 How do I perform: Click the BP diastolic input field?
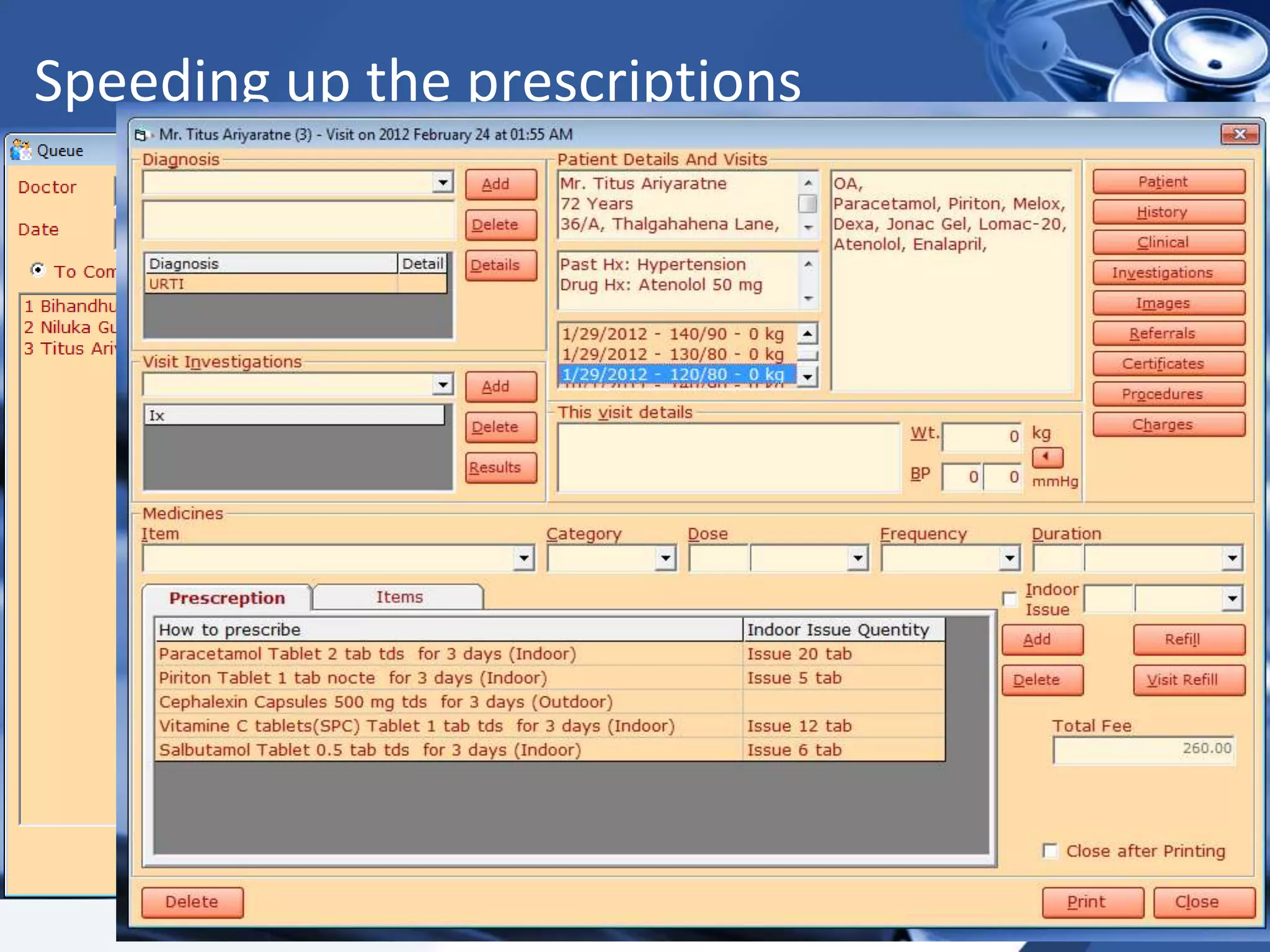pos(1002,477)
